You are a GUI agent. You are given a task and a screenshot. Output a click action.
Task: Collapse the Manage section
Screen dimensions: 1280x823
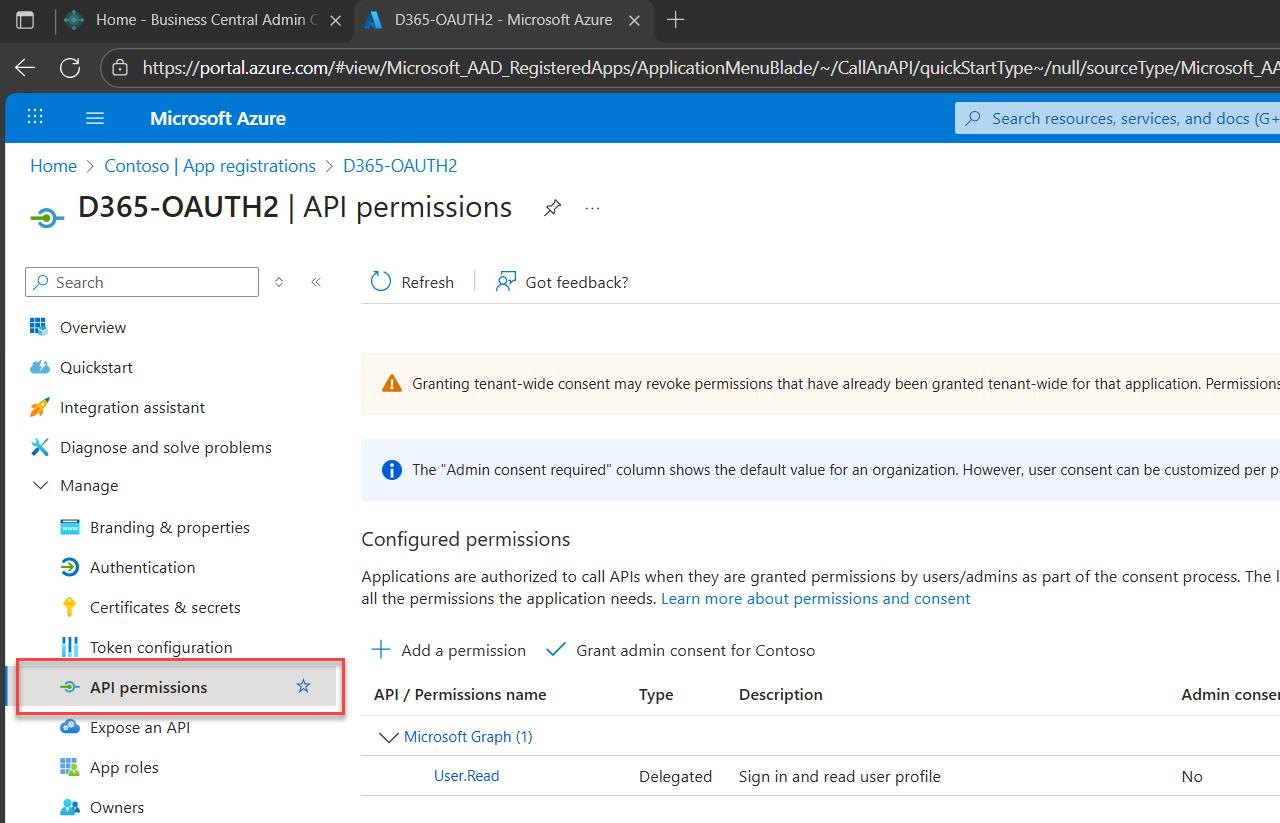coord(40,485)
